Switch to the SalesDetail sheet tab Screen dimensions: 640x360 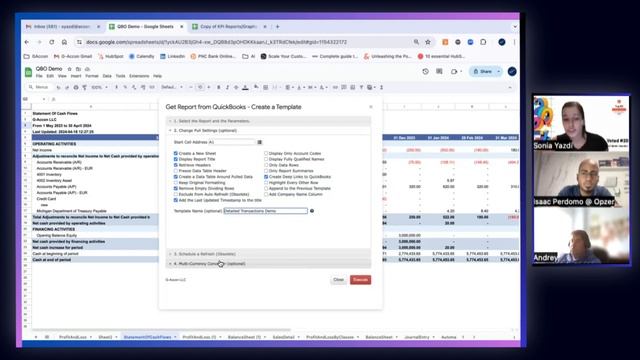click(x=283, y=337)
